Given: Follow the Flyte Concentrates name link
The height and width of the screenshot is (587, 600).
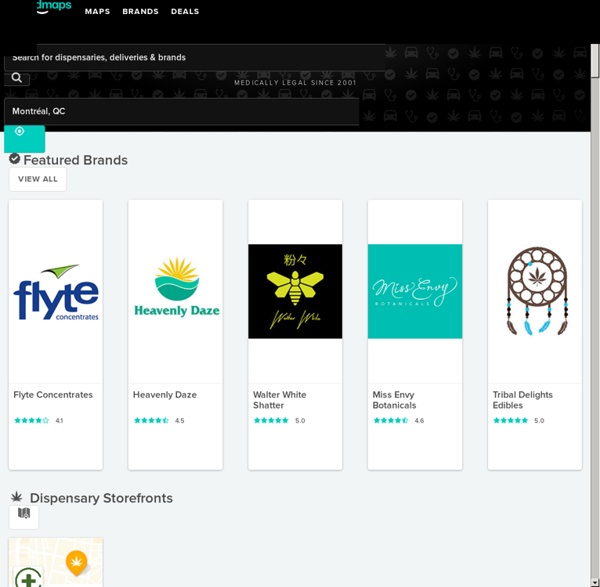Looking at the screenshot, I should point(53,395).
